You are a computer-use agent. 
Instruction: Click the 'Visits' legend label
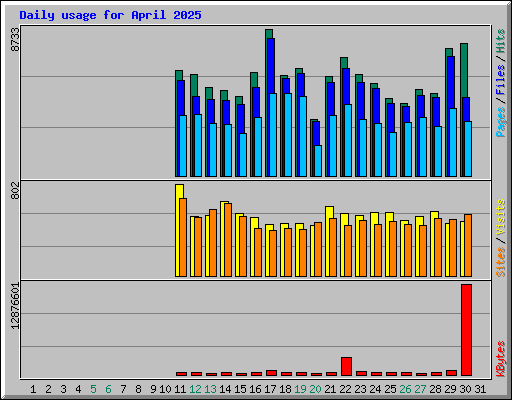click(500, 217)
